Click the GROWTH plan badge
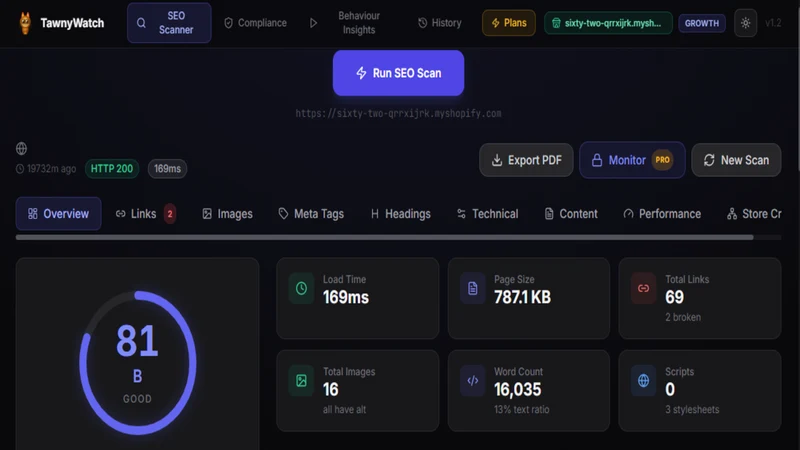Viewport: 800px width, 450px height. click(702, 23)
